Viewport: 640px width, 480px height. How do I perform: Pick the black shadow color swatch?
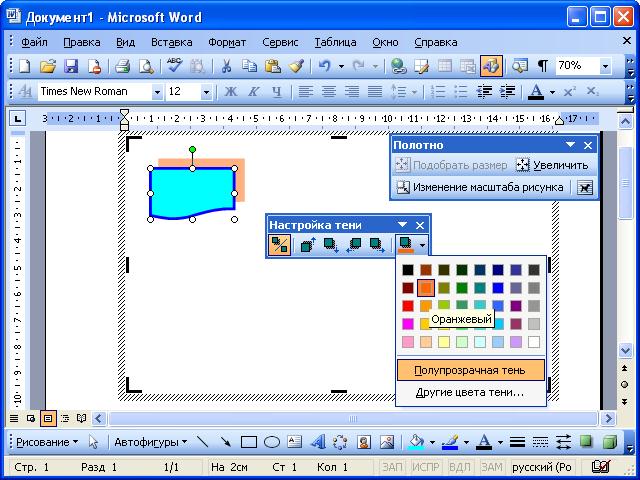pyautogui.click(x=407, y=270)
